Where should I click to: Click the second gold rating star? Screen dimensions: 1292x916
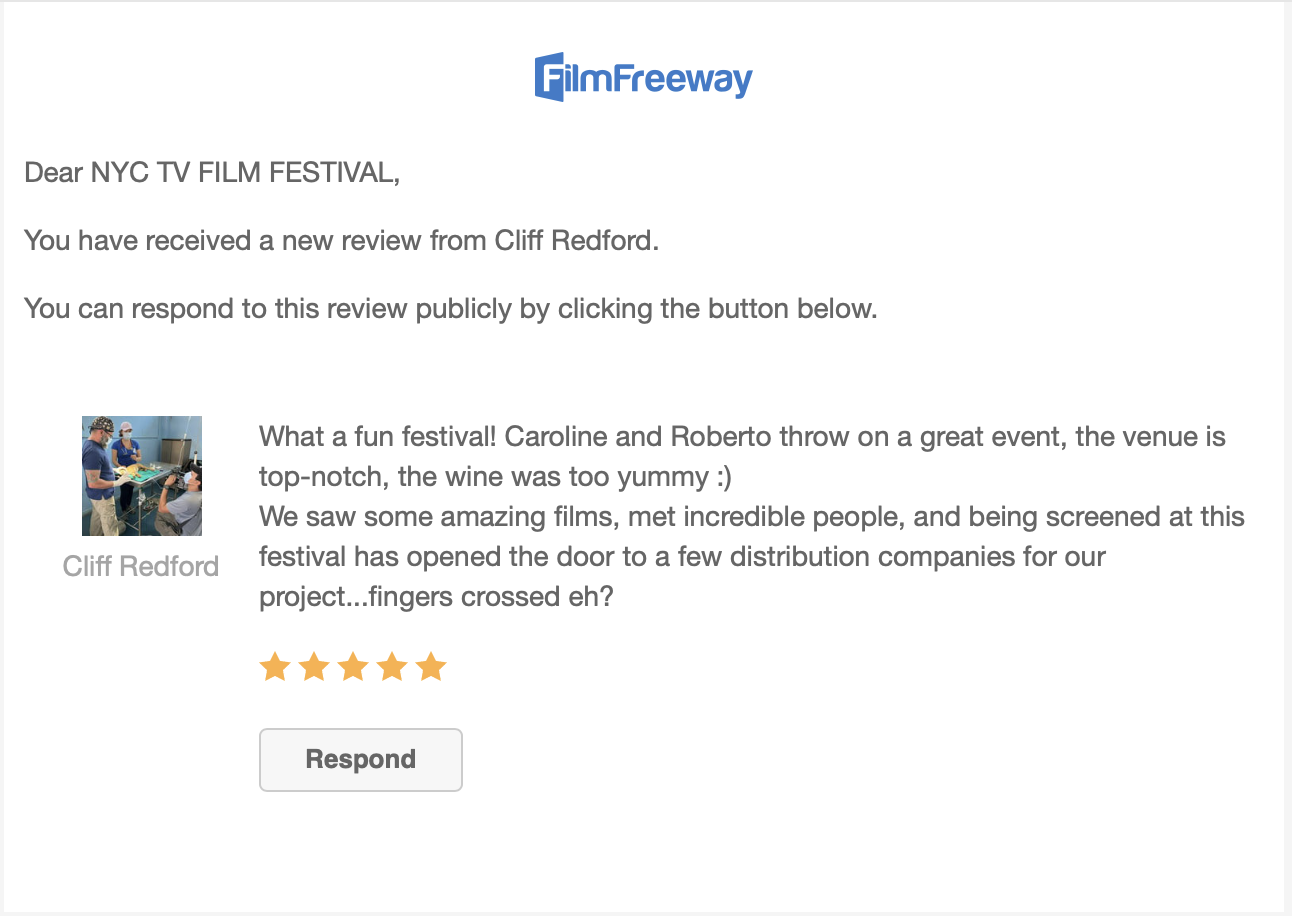(x=313, y=666)
